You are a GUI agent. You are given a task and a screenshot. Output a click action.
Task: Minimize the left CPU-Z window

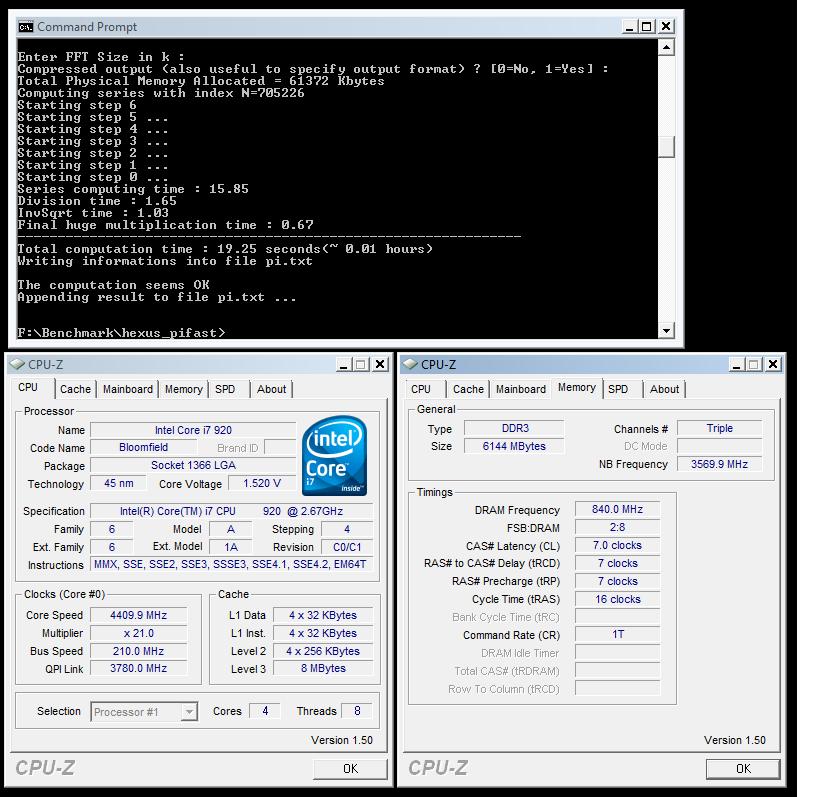point(343,365)
